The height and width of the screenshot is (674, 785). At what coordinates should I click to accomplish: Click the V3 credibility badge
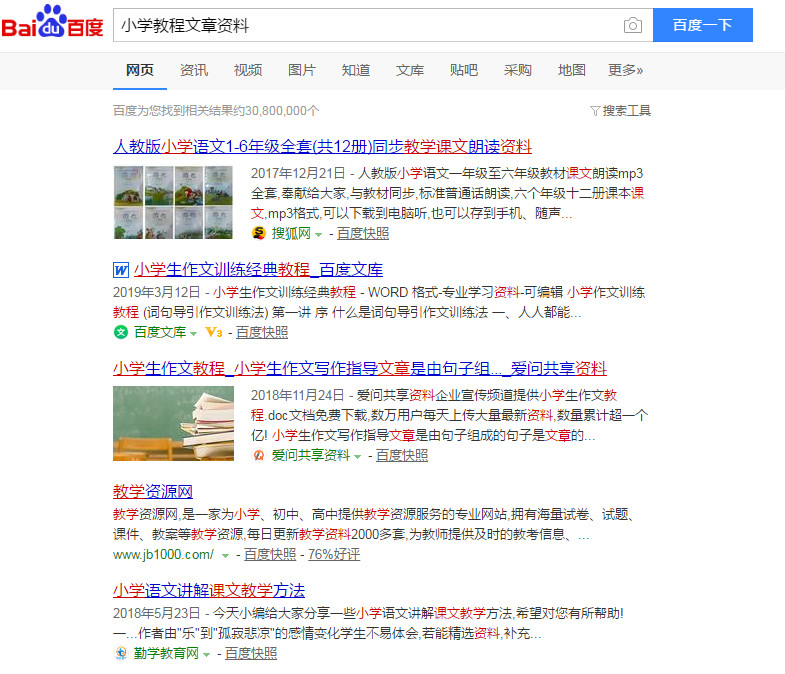coord(214,332)
